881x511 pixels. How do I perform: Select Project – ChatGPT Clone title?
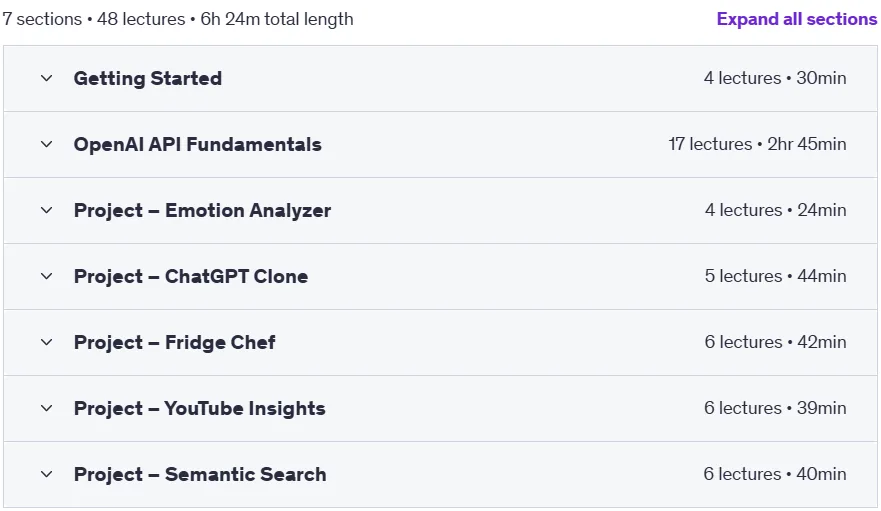191,276
